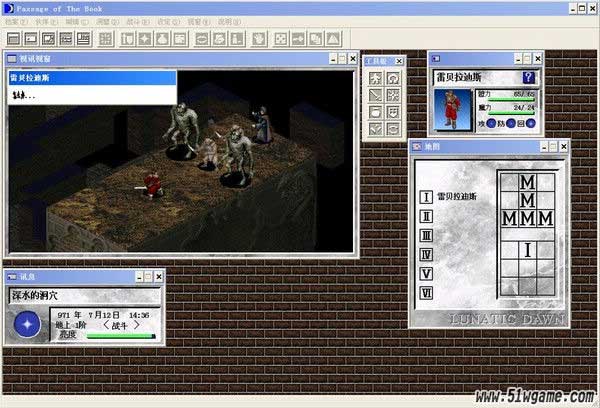The image size is (600, 408).
Task: Select party slot IV on the map panel
Action: click(426, 255)
